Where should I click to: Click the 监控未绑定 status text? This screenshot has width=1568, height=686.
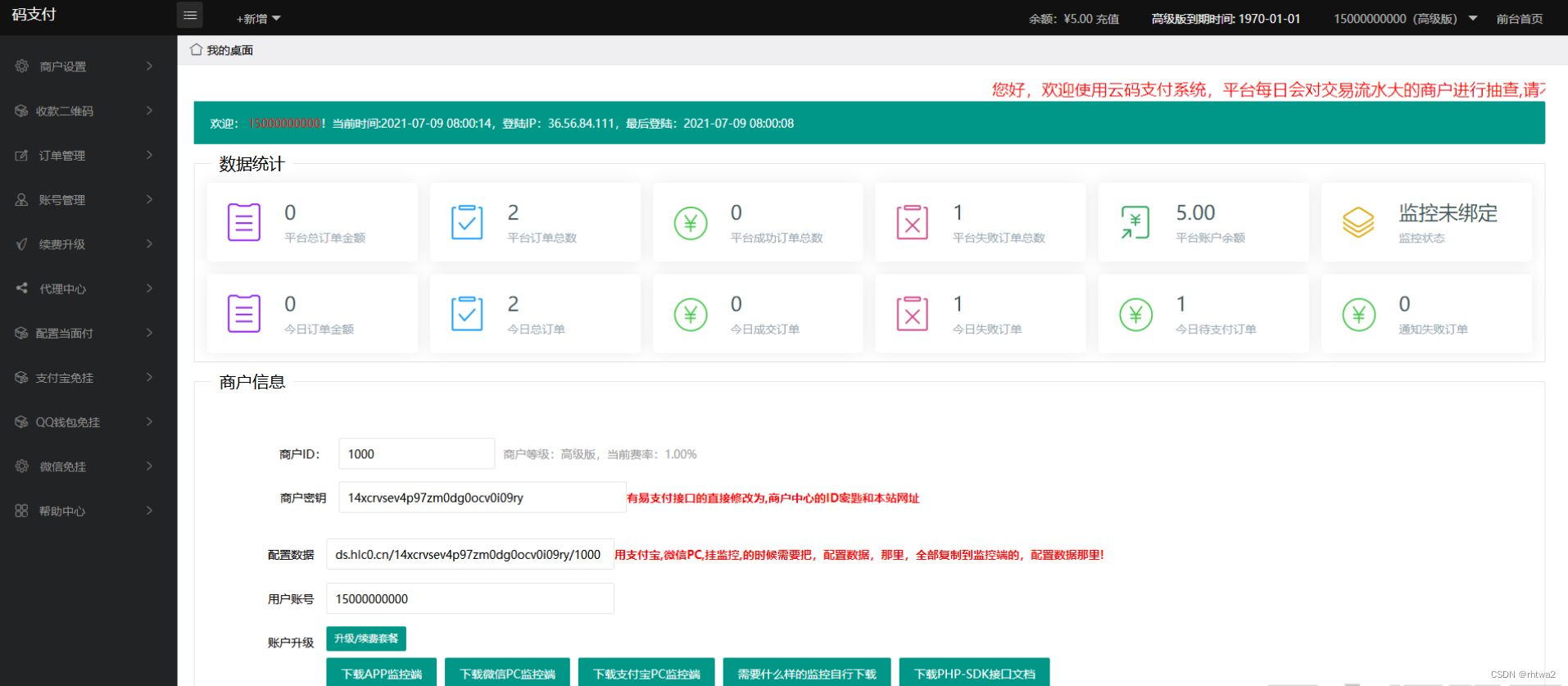(x=1448, y=213)
